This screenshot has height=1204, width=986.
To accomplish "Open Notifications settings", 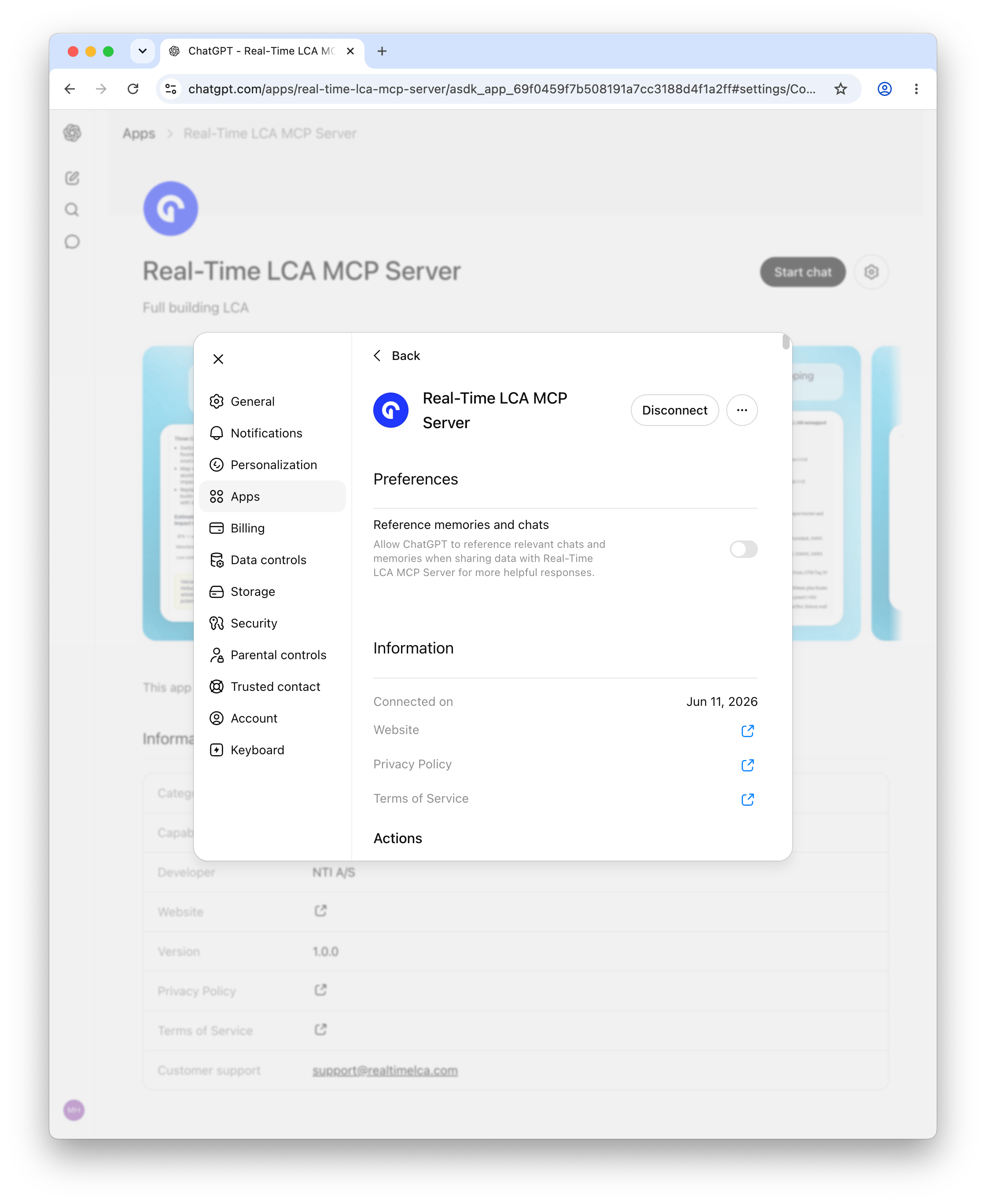I will (272, 433).
